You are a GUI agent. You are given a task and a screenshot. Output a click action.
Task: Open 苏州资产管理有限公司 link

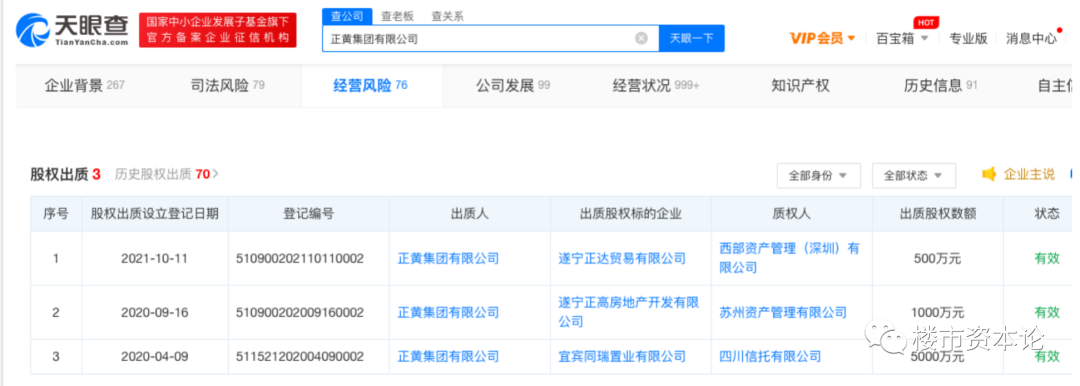pos(782,312)
